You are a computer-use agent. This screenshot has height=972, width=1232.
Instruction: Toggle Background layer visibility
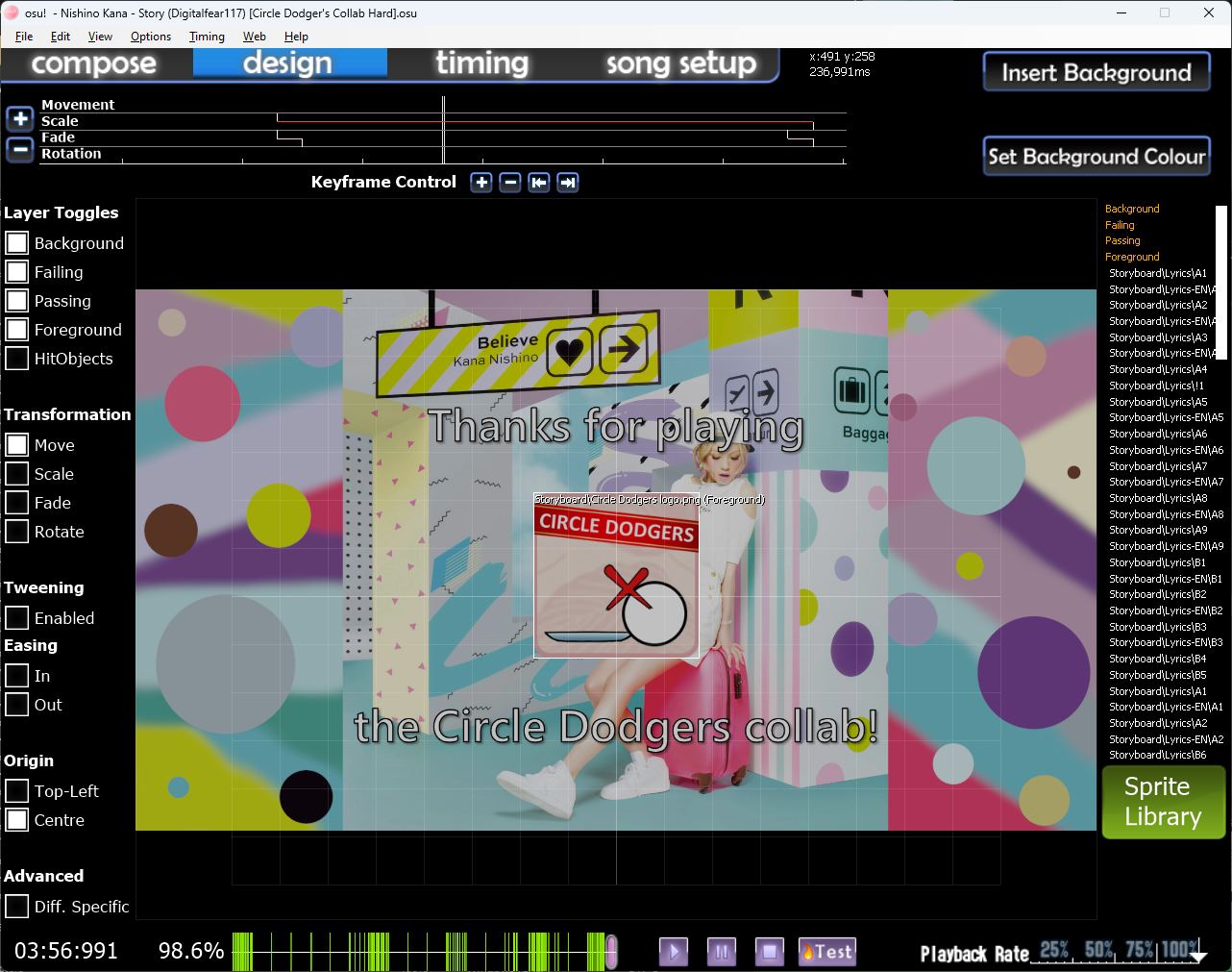pos(17,243)
